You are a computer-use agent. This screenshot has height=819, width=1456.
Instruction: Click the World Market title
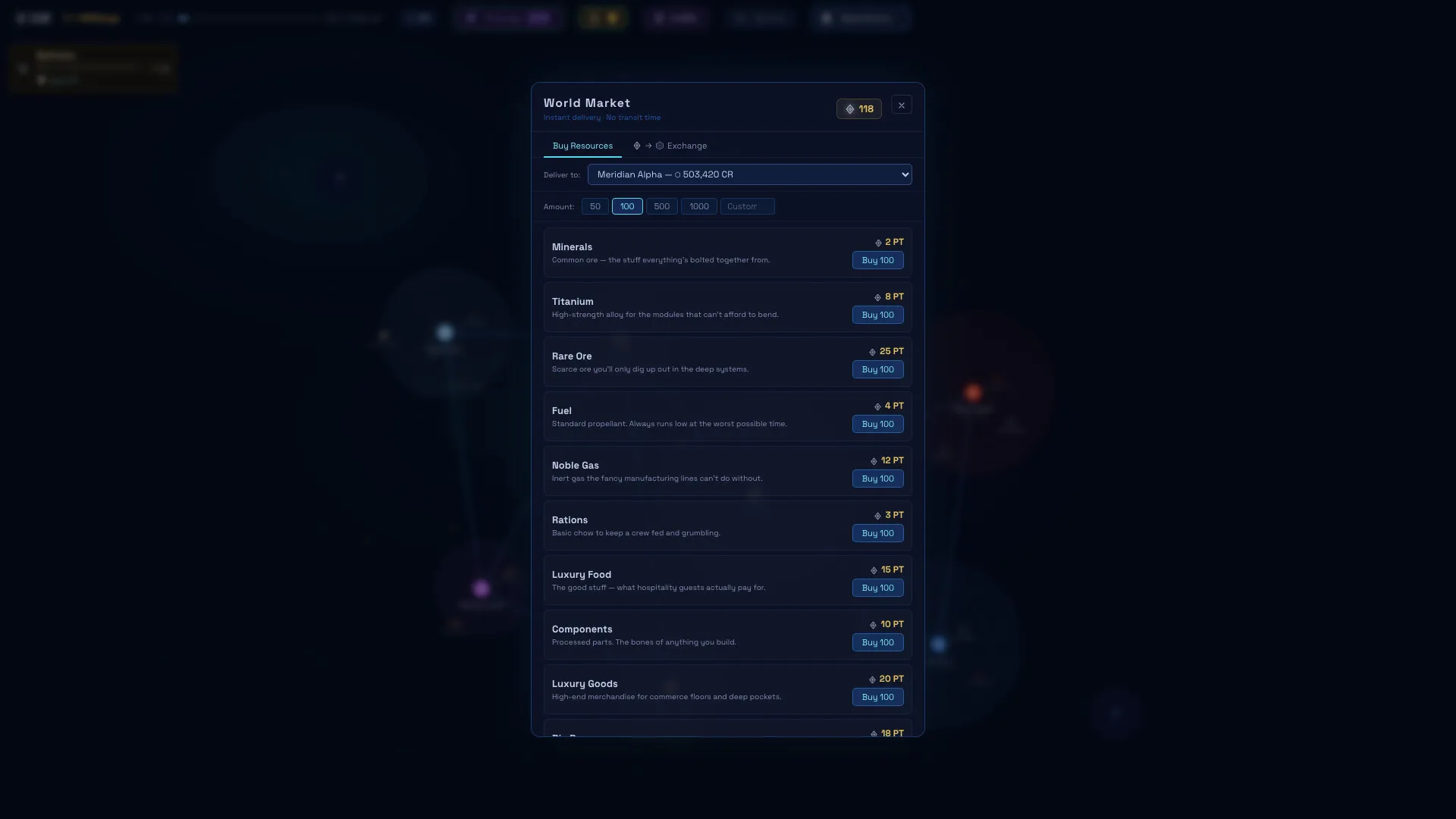587,103
